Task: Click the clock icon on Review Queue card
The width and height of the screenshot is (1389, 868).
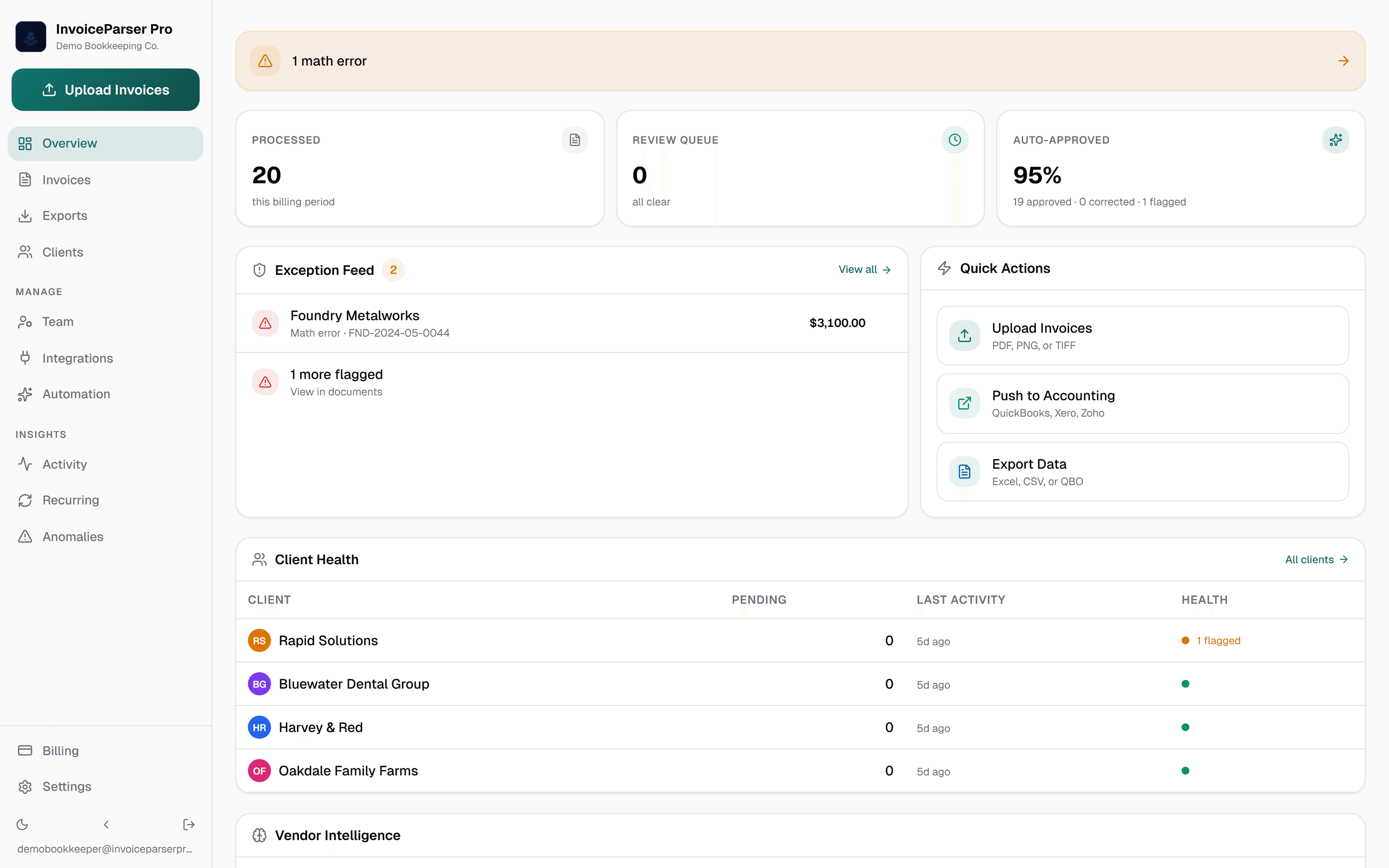Action: [x=955, y=140]
